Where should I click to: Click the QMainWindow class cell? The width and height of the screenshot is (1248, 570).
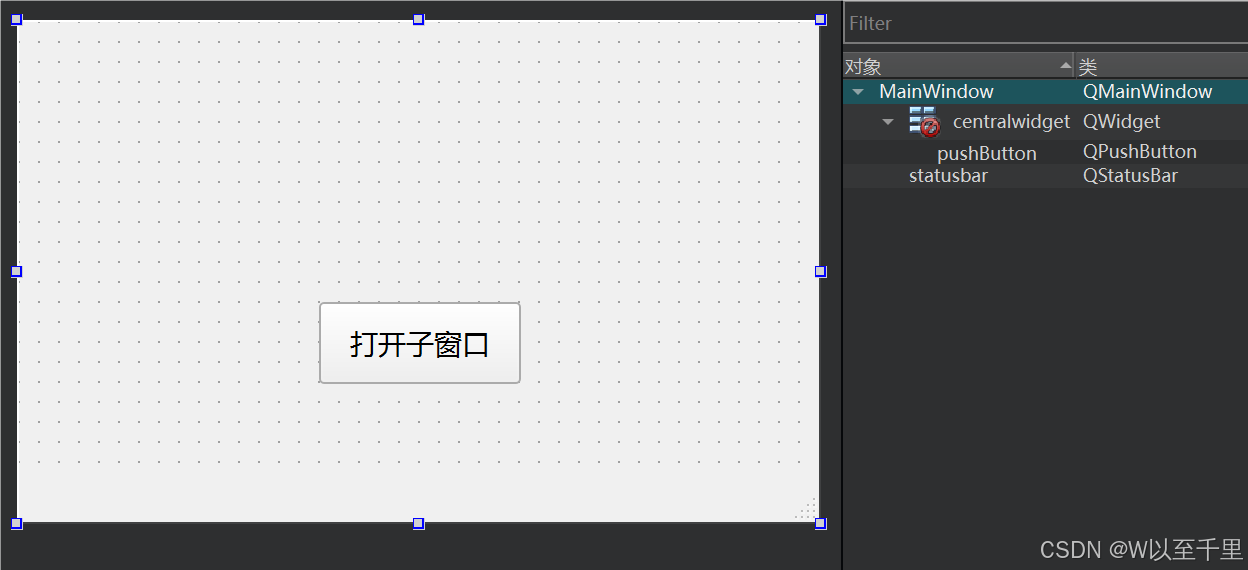click(1148, 91)
